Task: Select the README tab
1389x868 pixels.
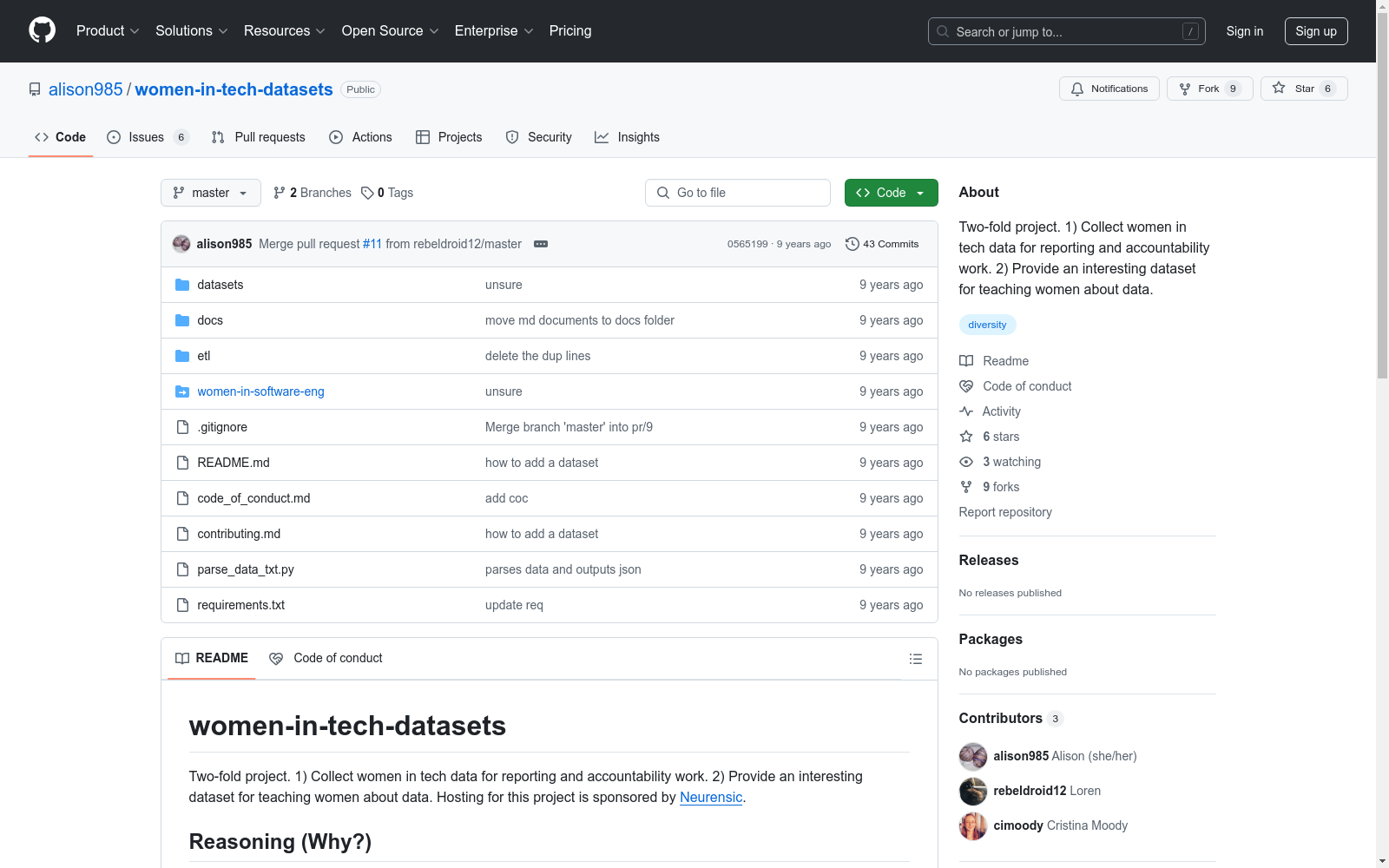Action: tap(212, 658)
